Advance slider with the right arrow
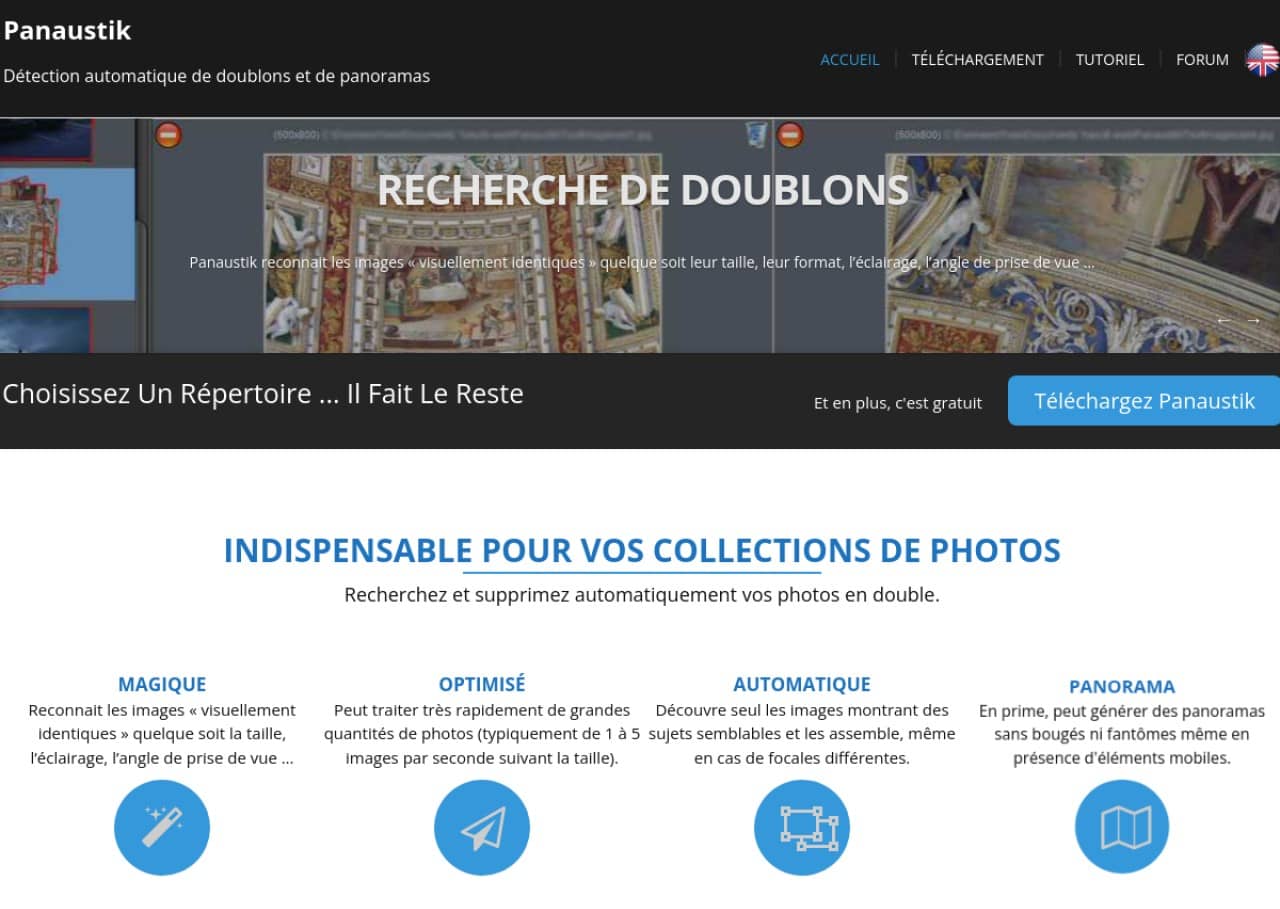The height and width of the screenshot is (909, 1280). [1253, 320]
